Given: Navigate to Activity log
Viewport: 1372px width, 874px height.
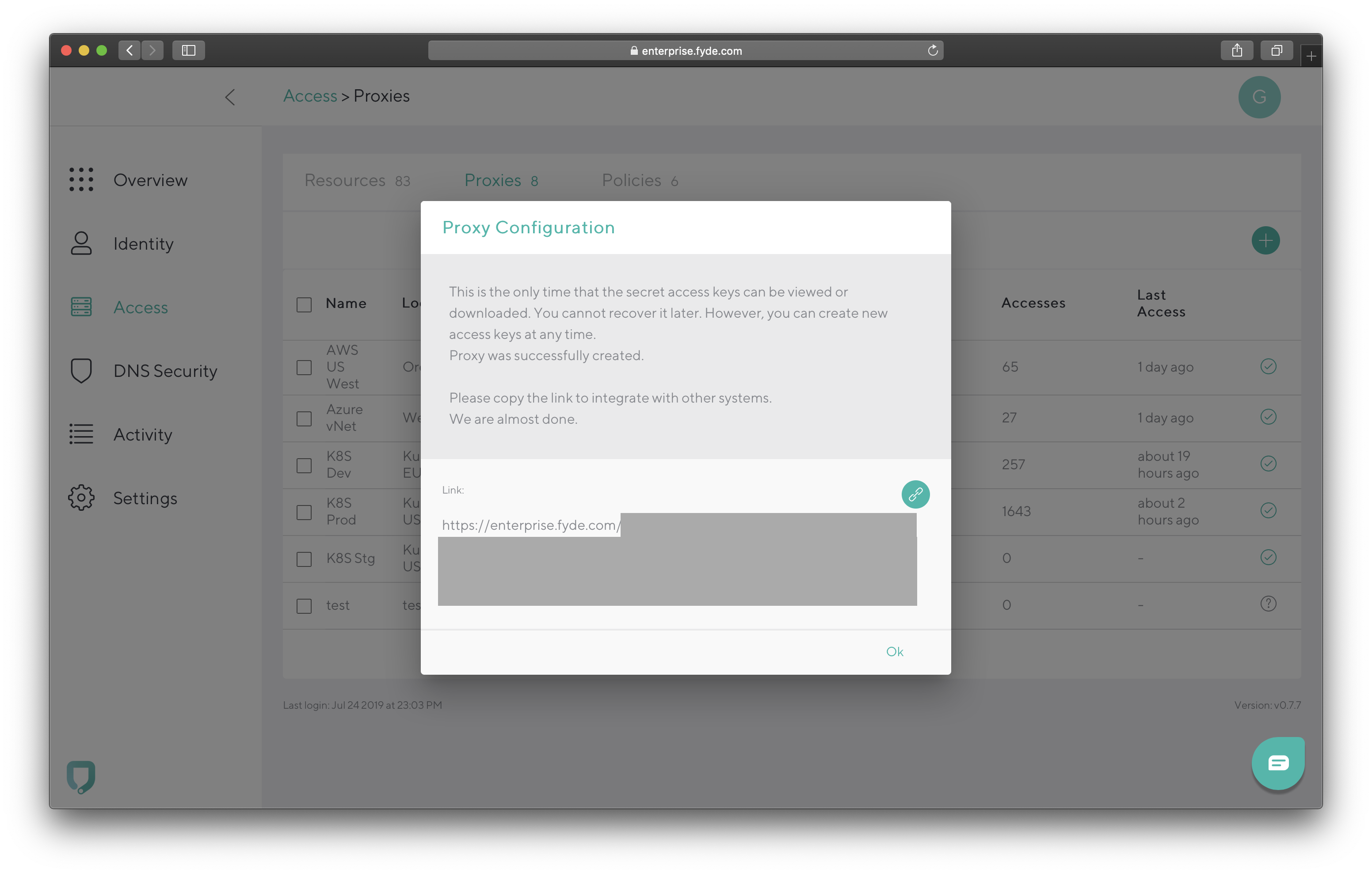Looking at the screenshot, I should pos(142,434).
